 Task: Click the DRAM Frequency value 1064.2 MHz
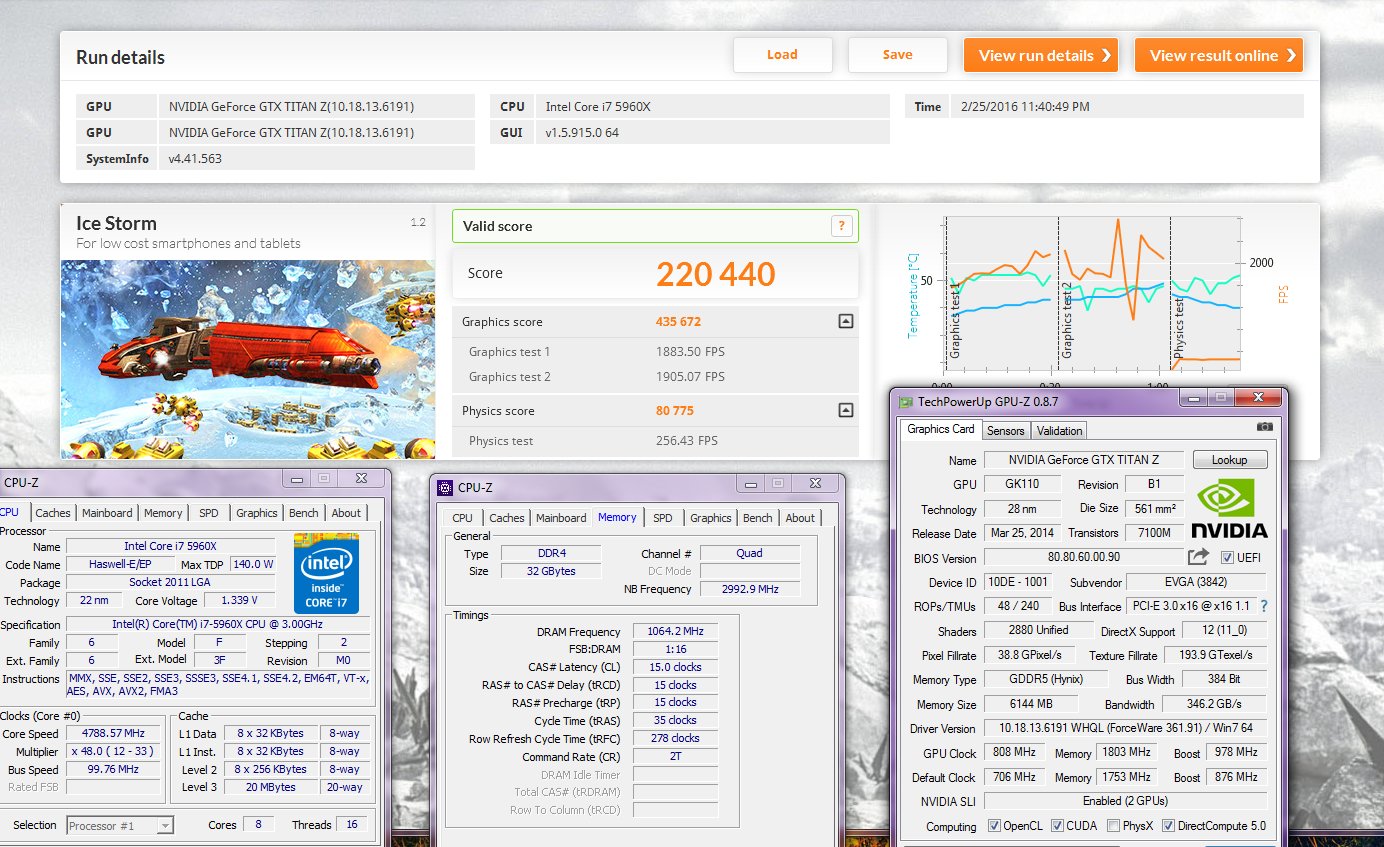click(675, 632)
